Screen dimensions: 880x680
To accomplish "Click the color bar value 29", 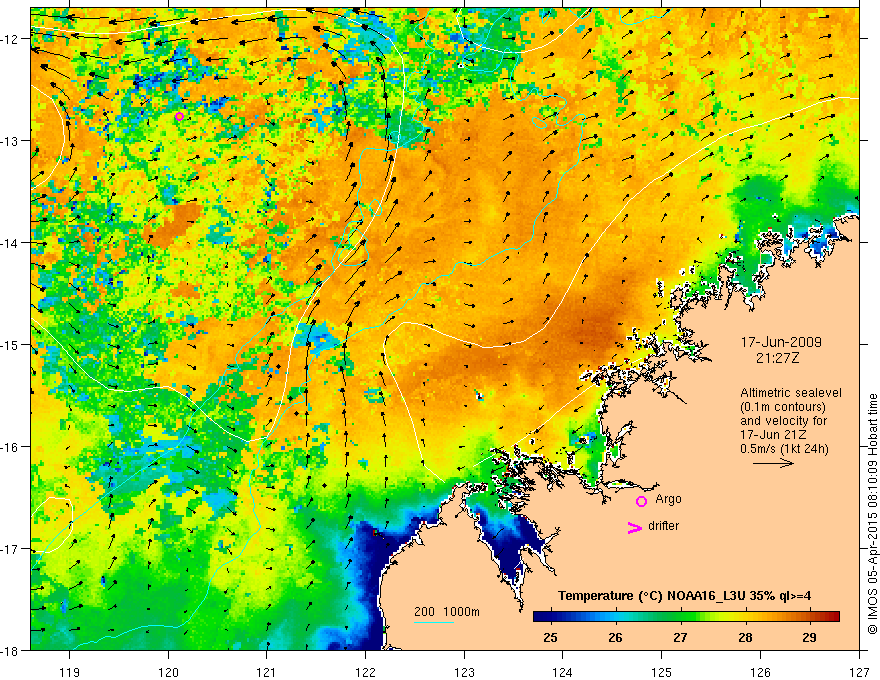I will pyautogui.click(x=809, y=638).
